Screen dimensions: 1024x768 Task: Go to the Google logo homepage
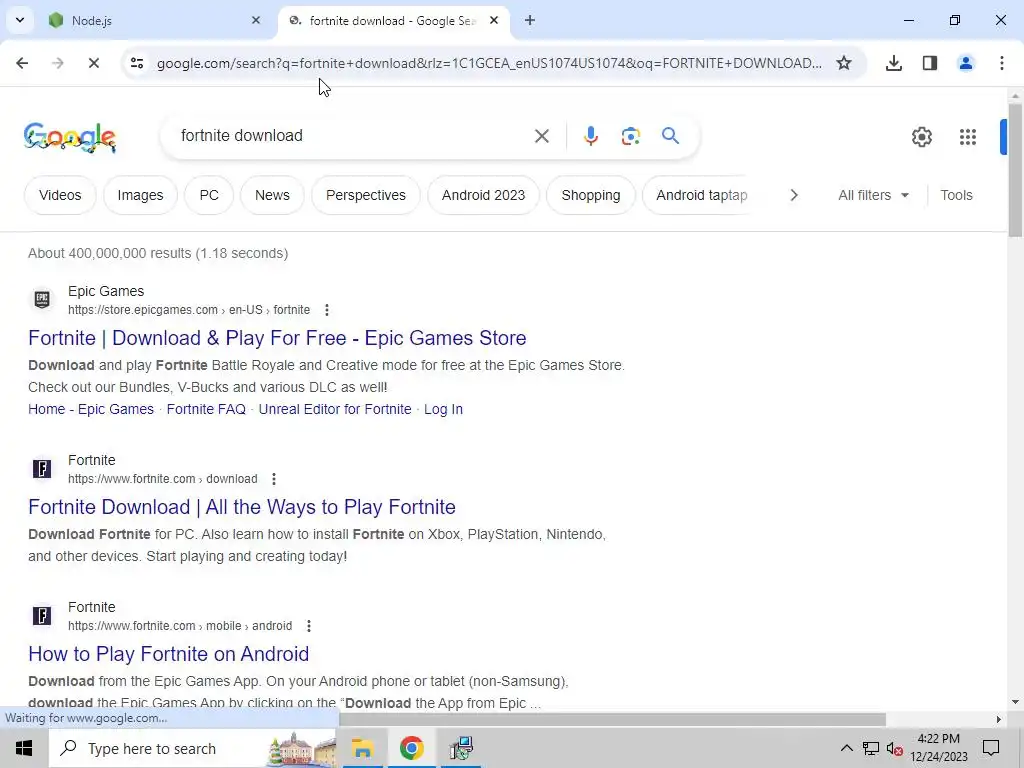70,137
